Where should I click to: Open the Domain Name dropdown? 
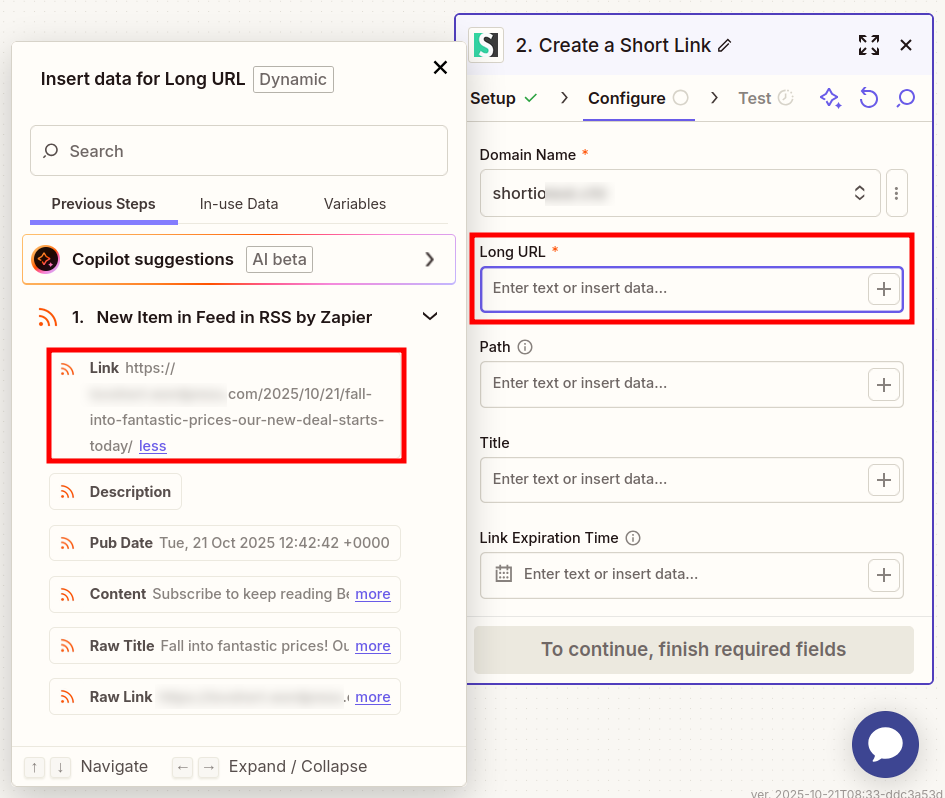point(680,193)
